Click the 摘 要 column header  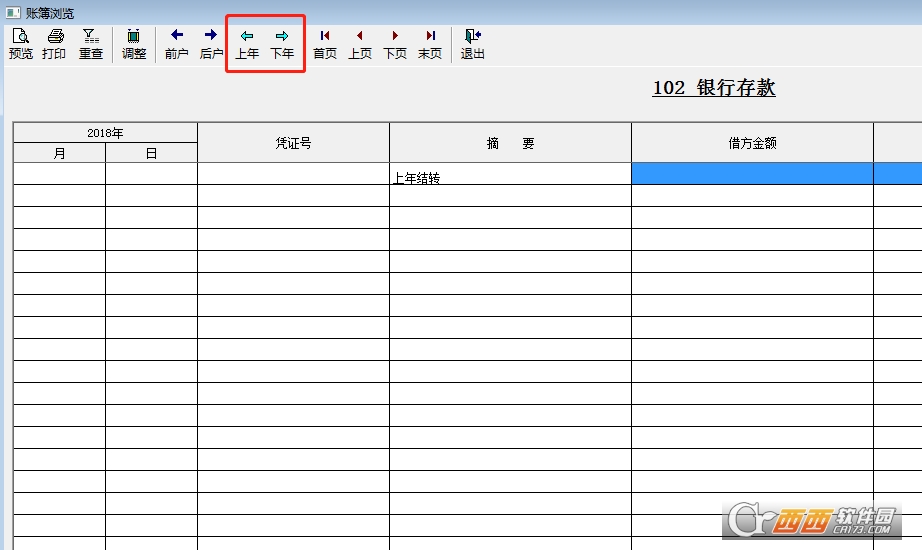pos(510,142)
